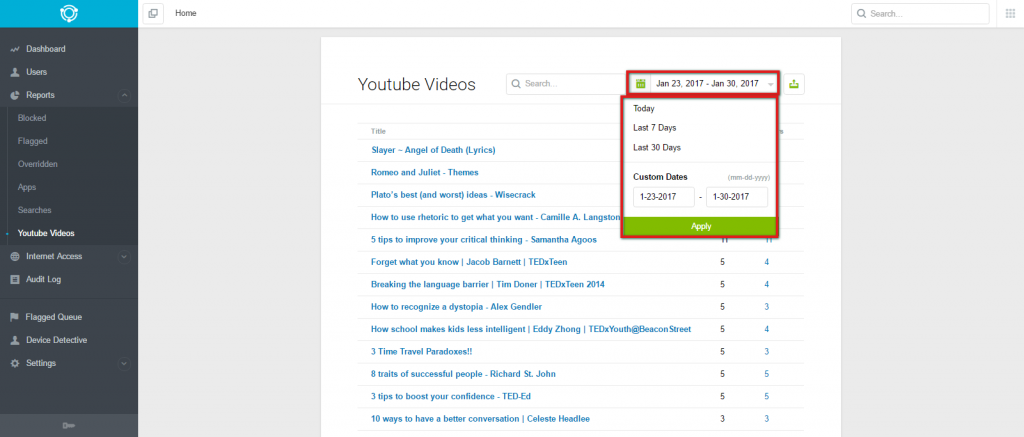Image resolution: width=1024 pixels, height=437 pixels.
Task: Open 5 tips to improve critical thinking
Action: [484, 240]
